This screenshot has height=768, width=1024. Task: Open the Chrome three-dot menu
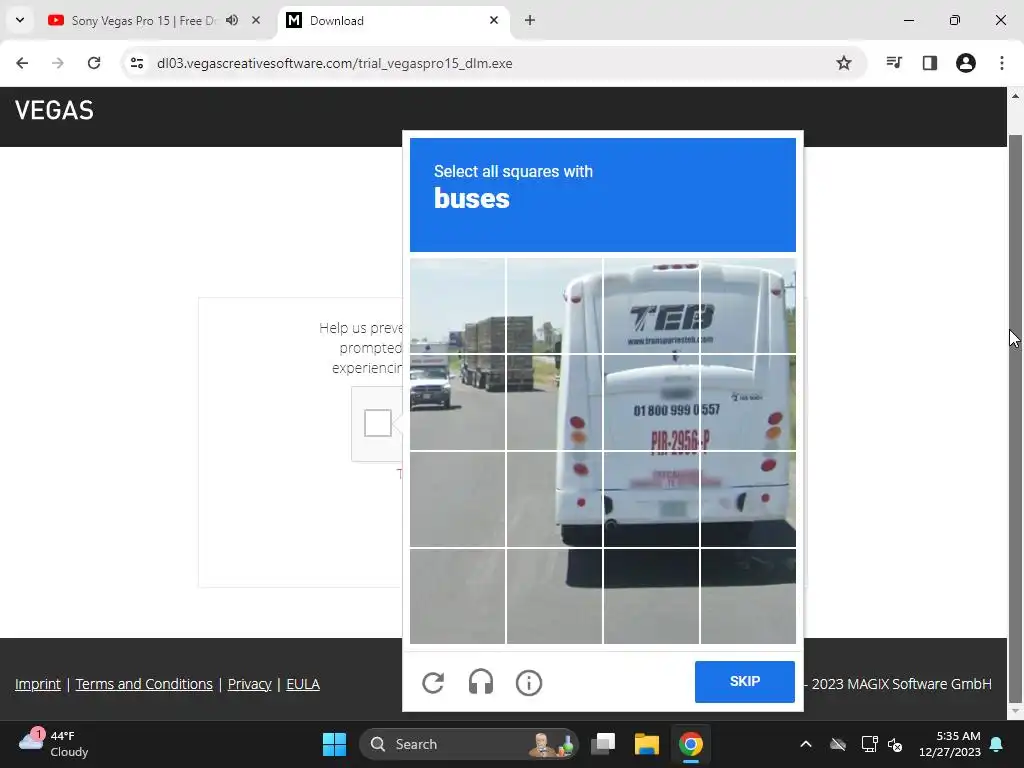[1002, 63]
